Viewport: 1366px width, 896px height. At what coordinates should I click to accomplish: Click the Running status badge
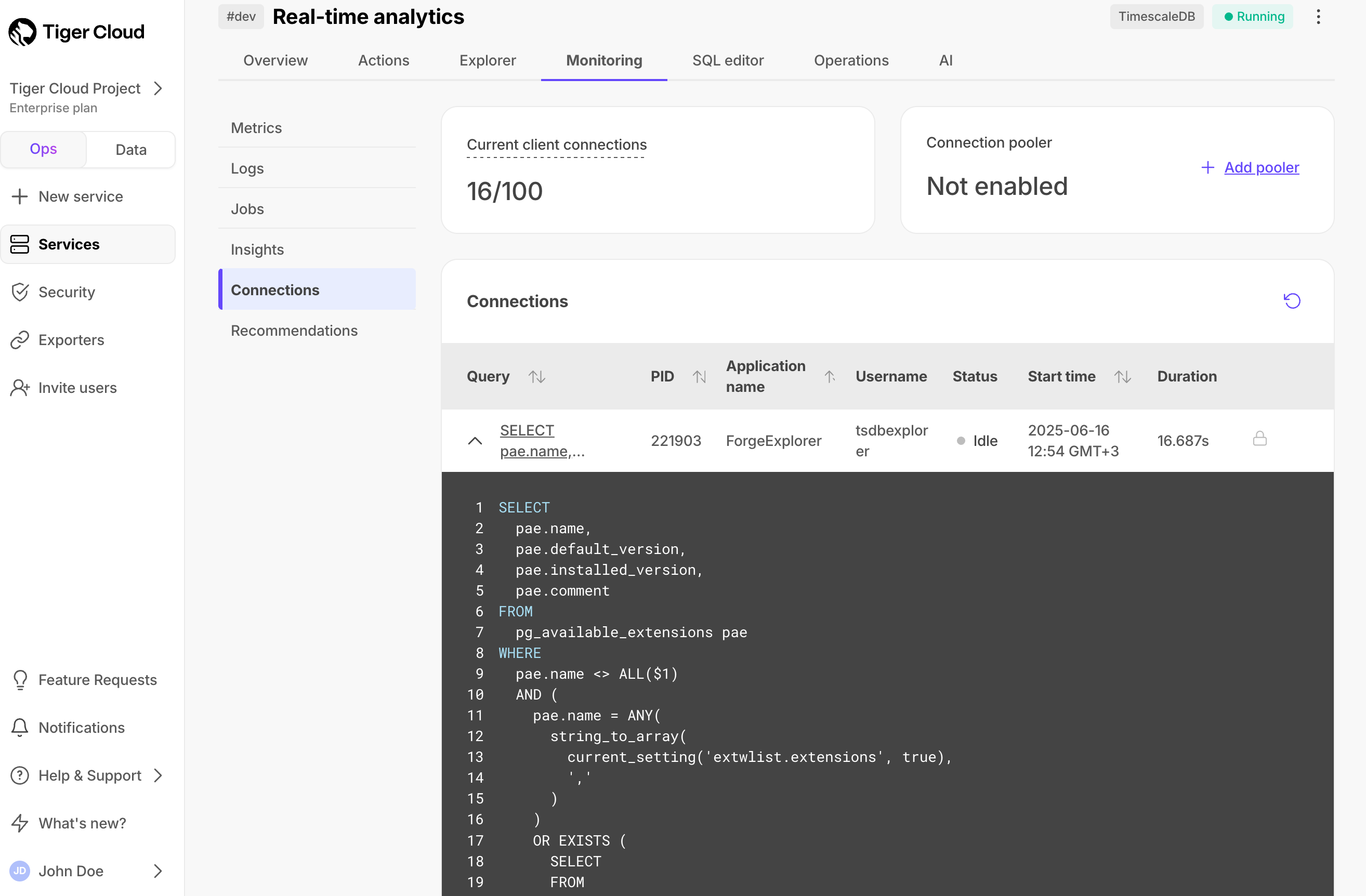coord(1252,17)
